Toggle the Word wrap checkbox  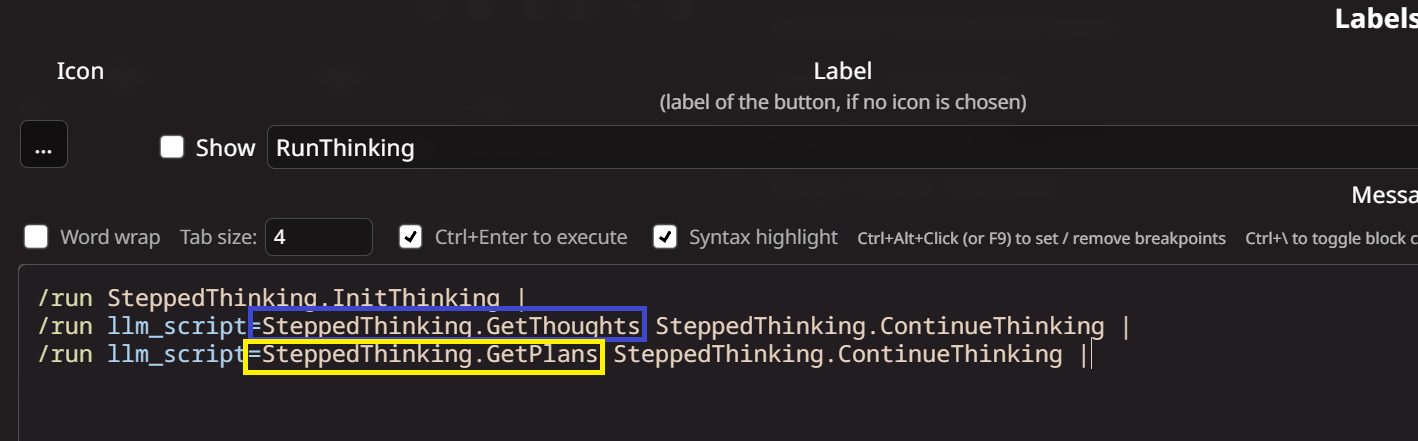[x=36, y=237]
